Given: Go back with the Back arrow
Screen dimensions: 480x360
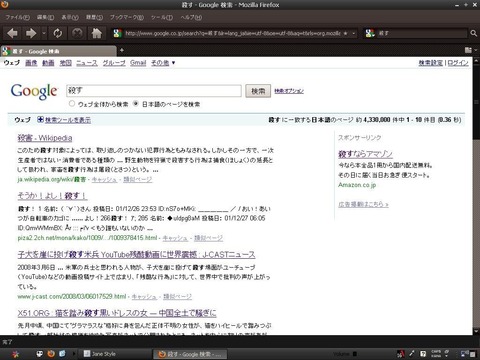Looking at the screenshot, I should coord(12,33).
